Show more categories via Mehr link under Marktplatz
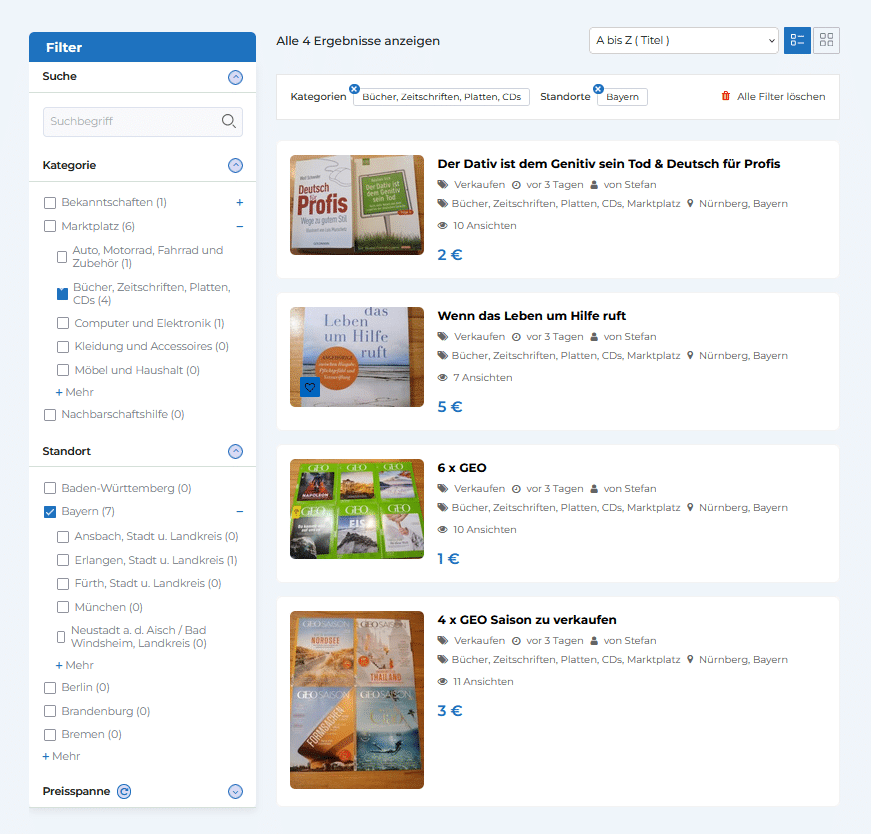Image resolution: width=871 pixels, height=834 pixels. click(x=75, y=392)
